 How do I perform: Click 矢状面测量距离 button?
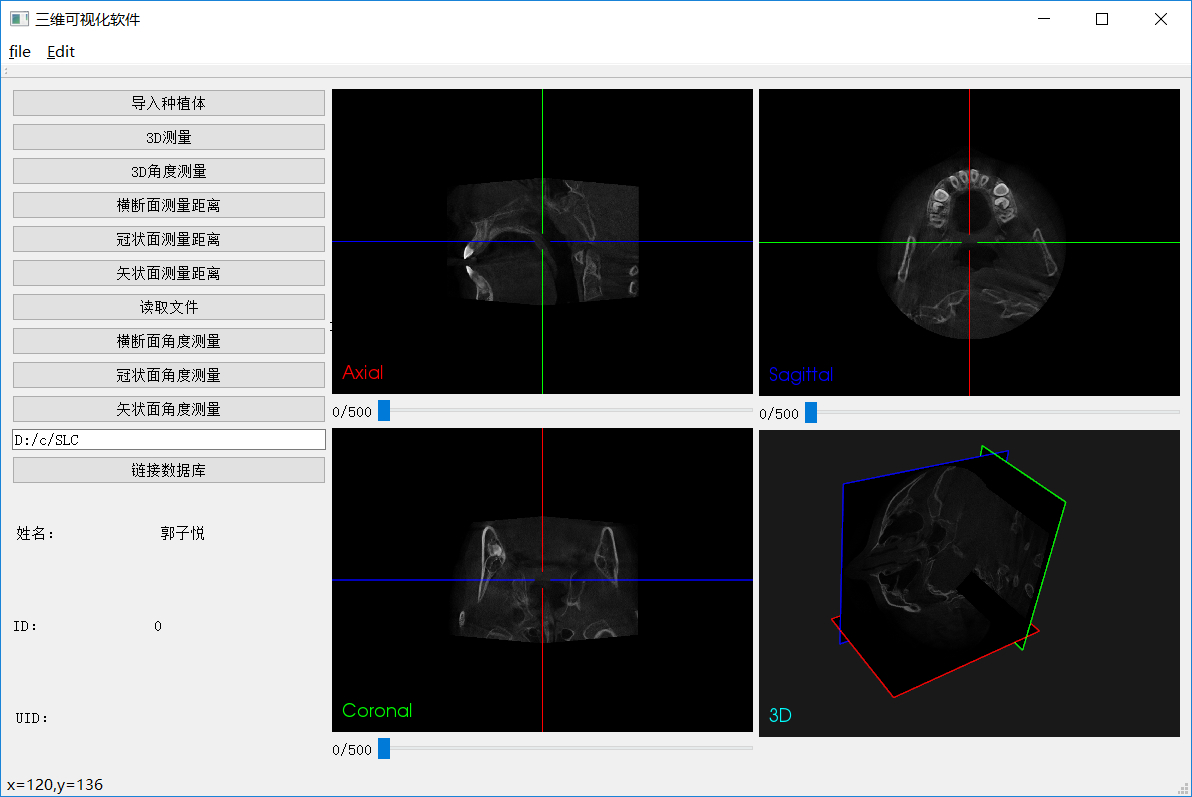tap(169, 273)
